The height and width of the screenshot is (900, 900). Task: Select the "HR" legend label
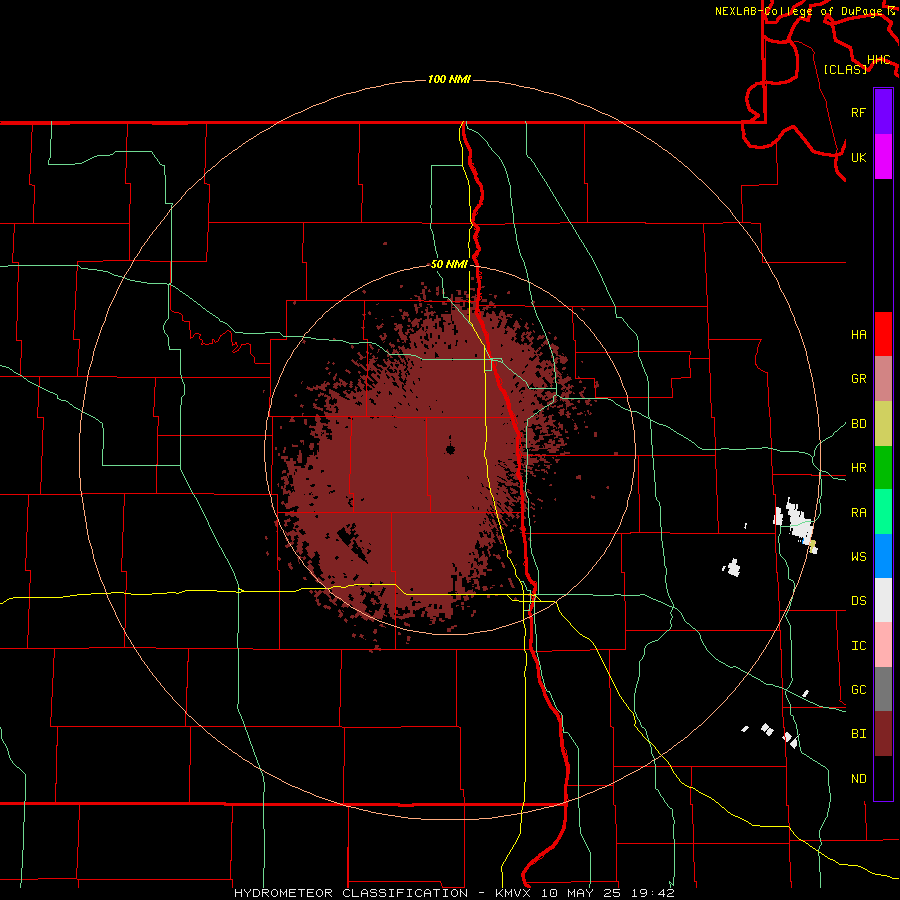coord(858,468)
